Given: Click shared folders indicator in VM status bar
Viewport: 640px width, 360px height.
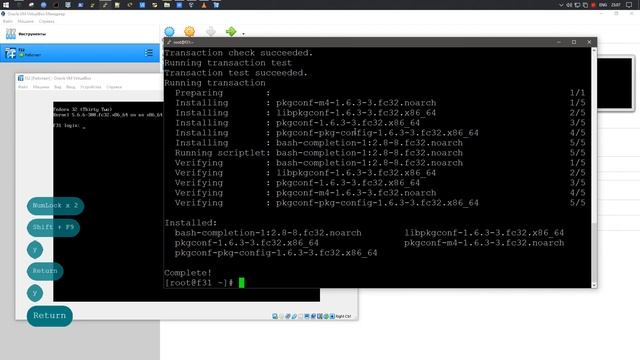Looking at the screenshot, I should click(x=307, y=316).
